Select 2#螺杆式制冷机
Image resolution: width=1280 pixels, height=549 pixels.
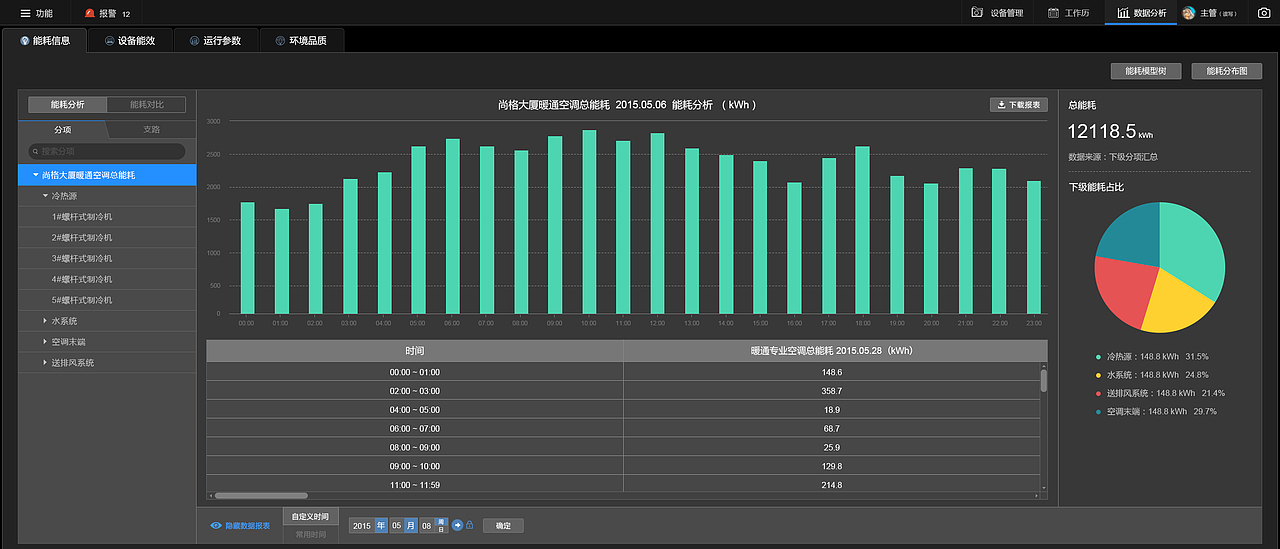click(x=107, y=237)
